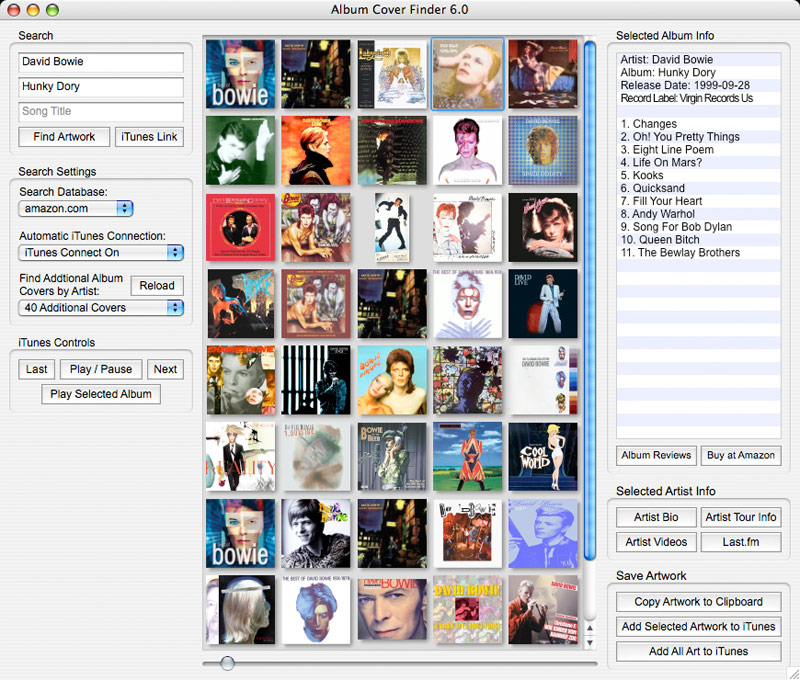Image resolution: width=800 pixels, height=680 pixels.
Task: Choose the Bowie at the Beeb cover
Action: (x=392, y=457)
